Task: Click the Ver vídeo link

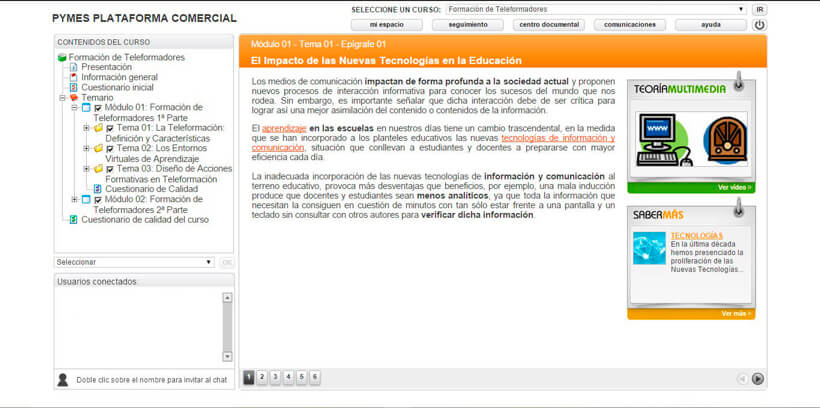Action: 734,188
